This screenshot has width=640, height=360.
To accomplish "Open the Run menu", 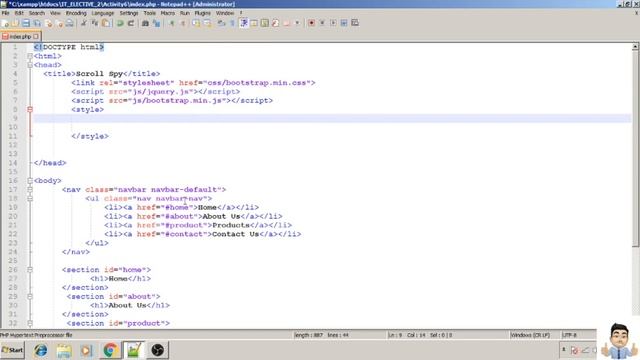I will pyautogui.click(x=185, y=13).
